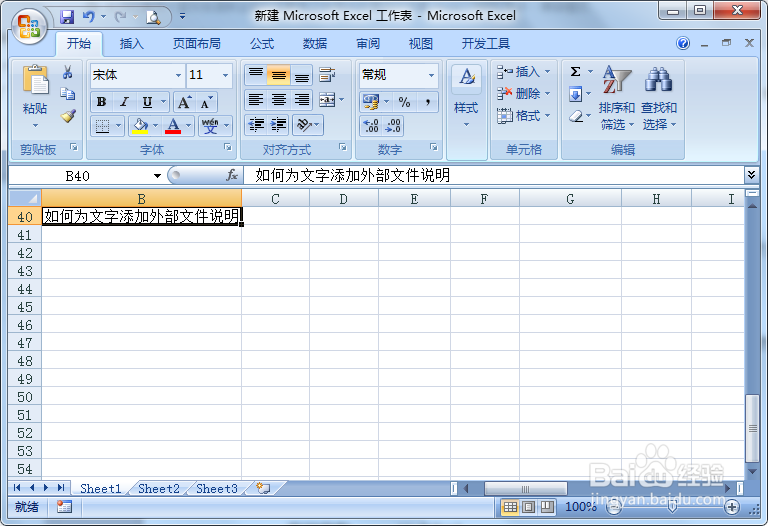Open the 格式 cell format menu
This screenshot has height=526, width=768.
click(524, 116)
